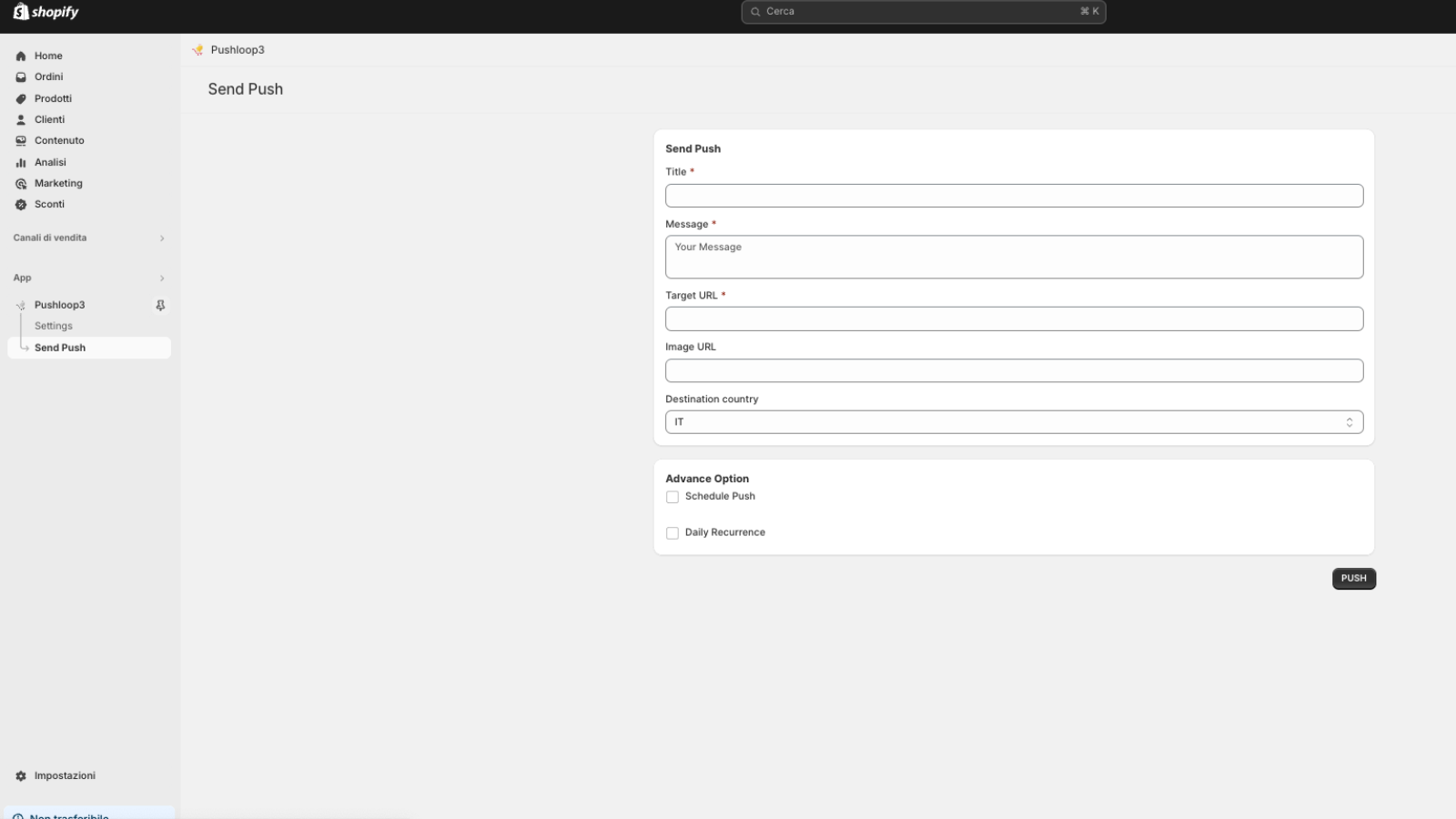Click the Your Message text area
The width and height of the screenshot is (1456, 819).
click(x=1014, y=257)
